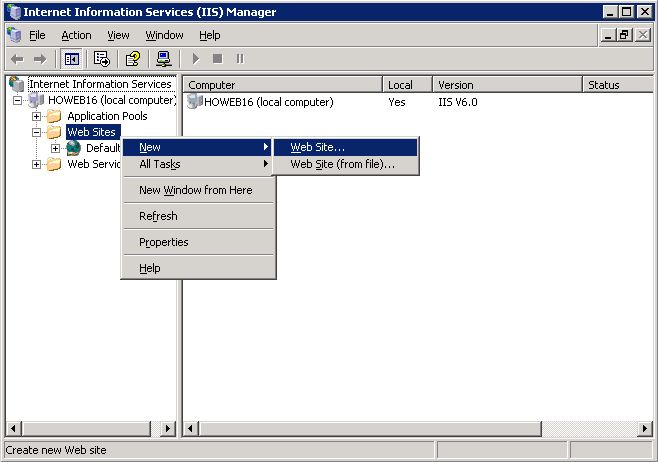Screen dimensions: 658x462
Task: Maximize the IIS Manager window
Action: pyautogui.click(x=627, y=12)
